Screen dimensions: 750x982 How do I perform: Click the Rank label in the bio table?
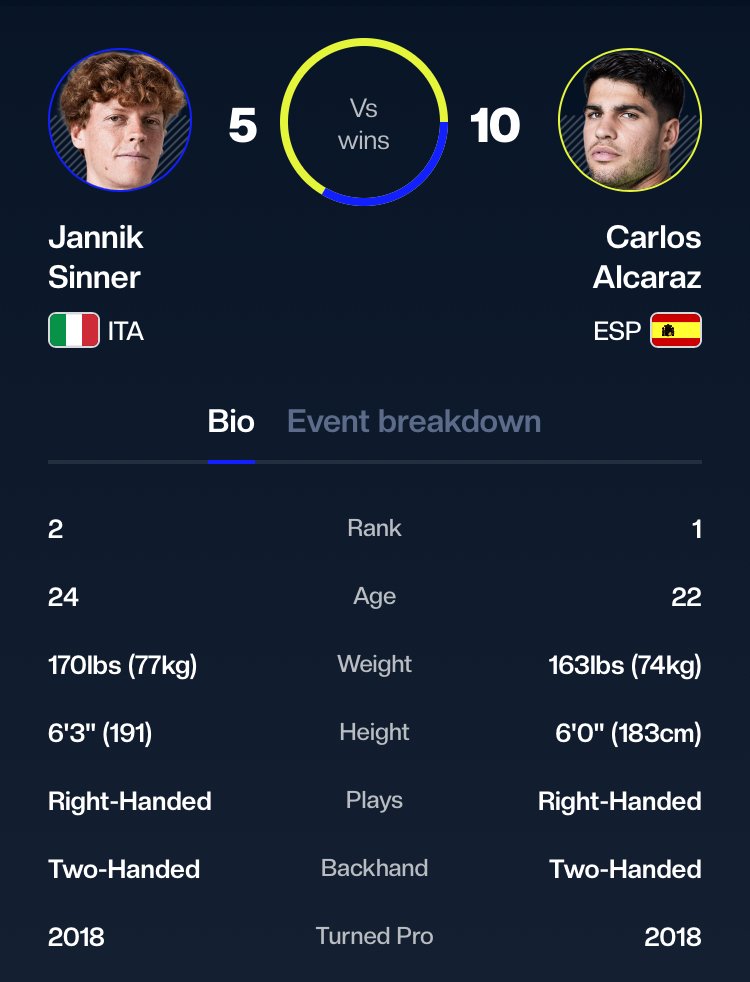[x=374, y=528]
